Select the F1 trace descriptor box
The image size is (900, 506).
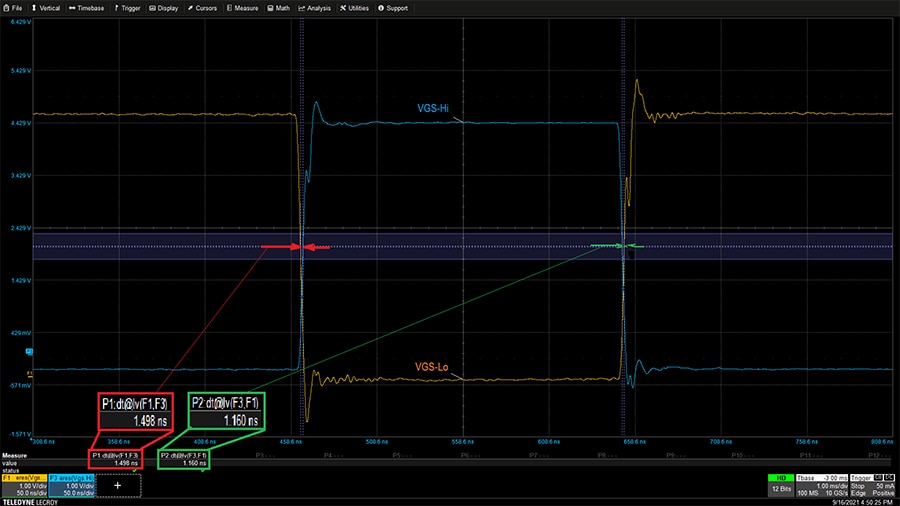click(x=23, y=484)
